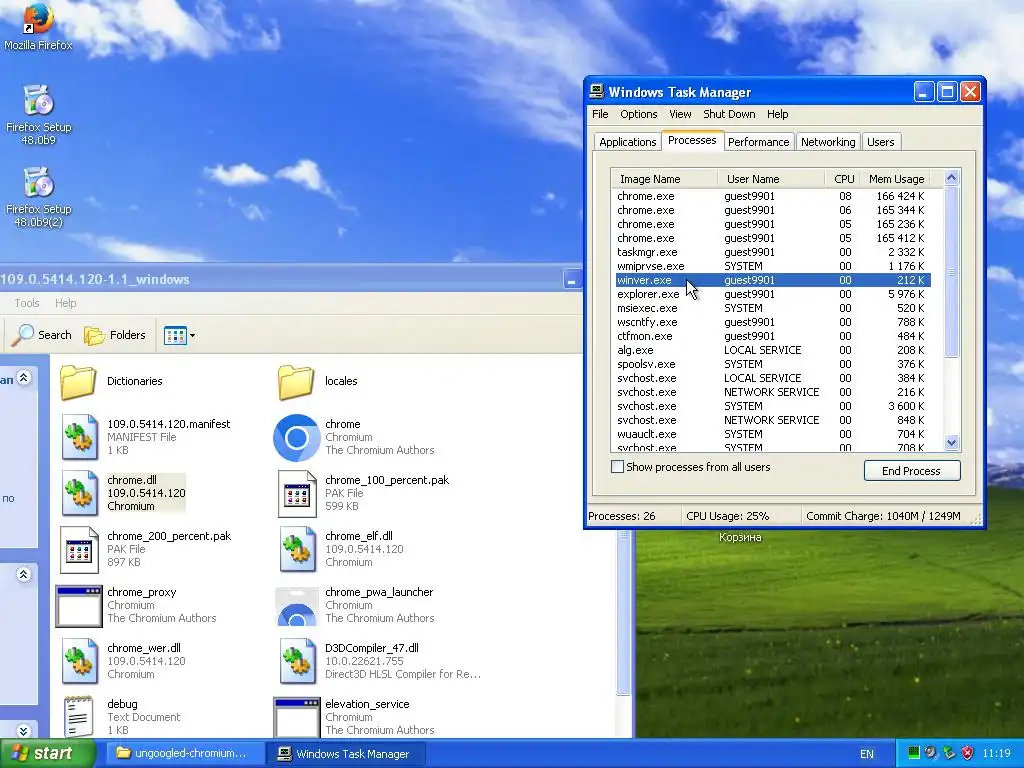Switch to ungoogled-chromium taskbar button
The image size is (1024, 768).
(x=183, y=754)
